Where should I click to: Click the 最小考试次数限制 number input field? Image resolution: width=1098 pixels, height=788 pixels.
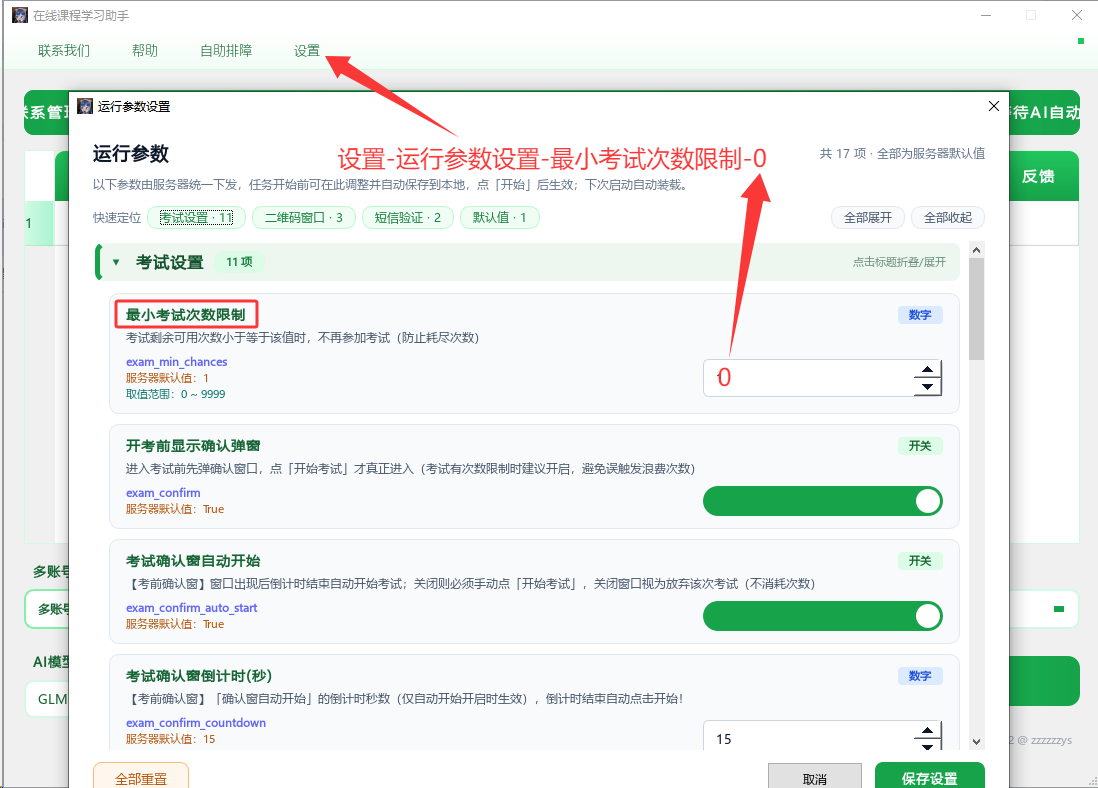809,378
